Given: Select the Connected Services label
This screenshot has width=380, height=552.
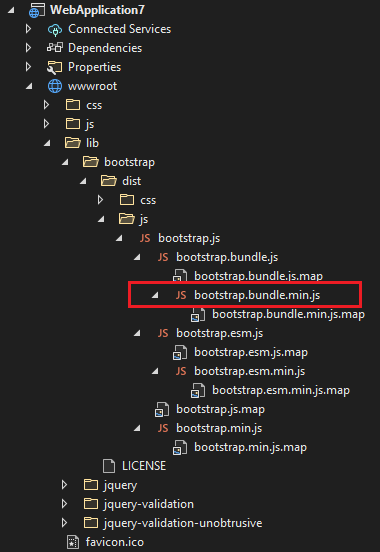Looking at the screenshot, I should pyautogui.click(x=119, y=29).
